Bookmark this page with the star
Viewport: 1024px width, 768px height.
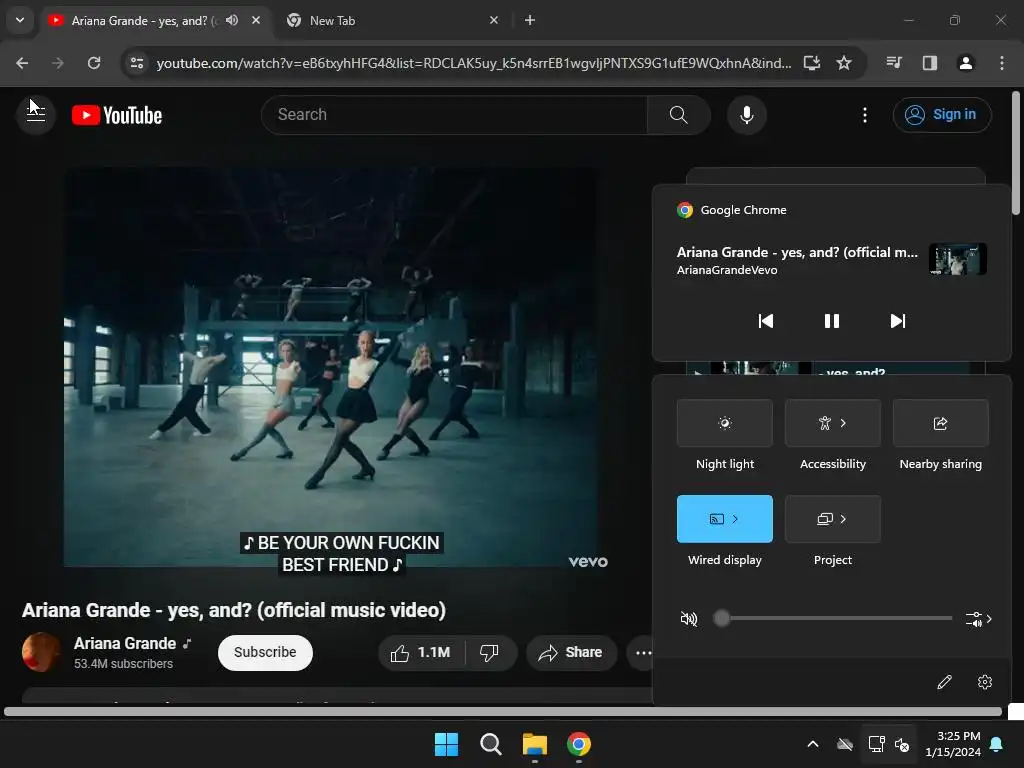(844, 63)
